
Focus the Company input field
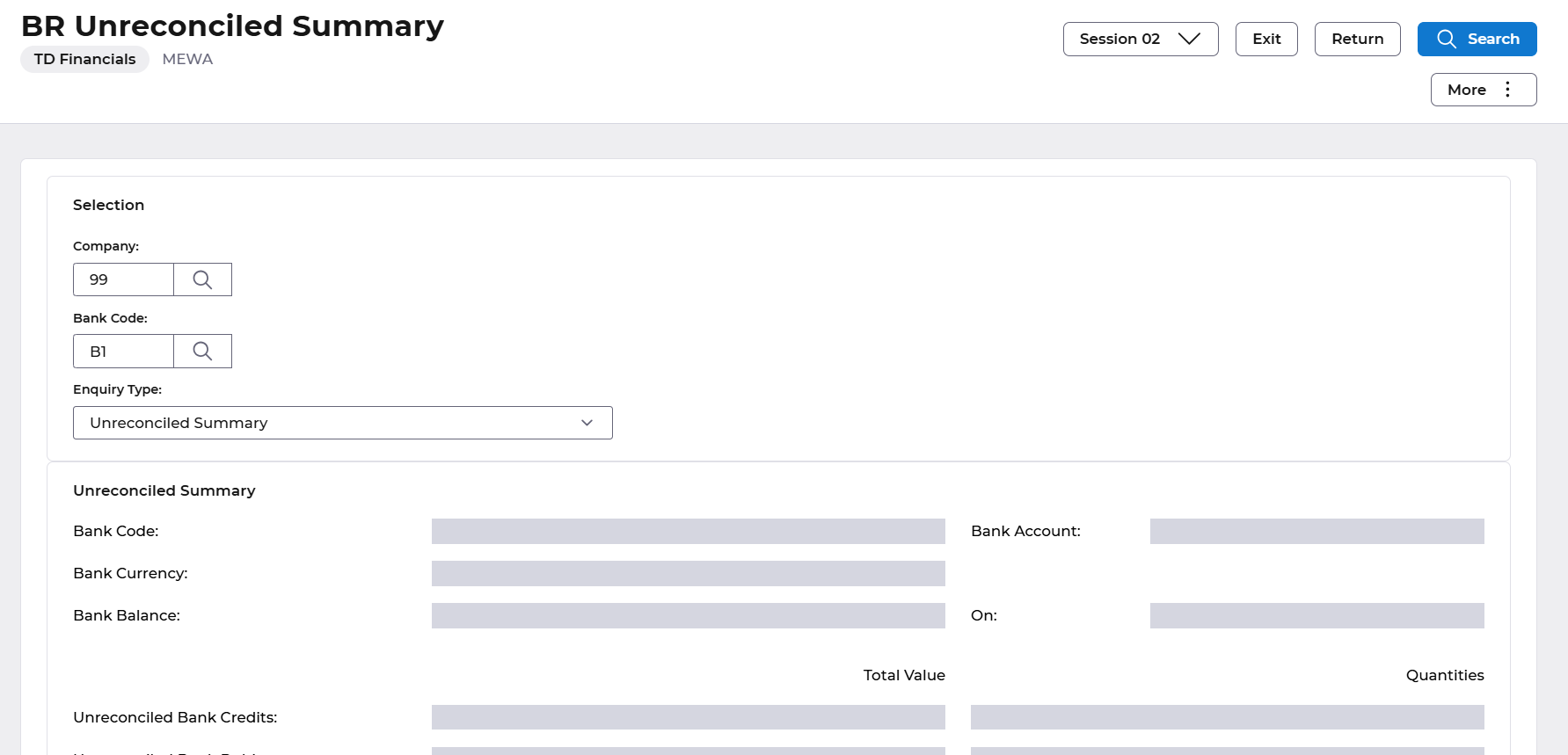click(124, 279)
